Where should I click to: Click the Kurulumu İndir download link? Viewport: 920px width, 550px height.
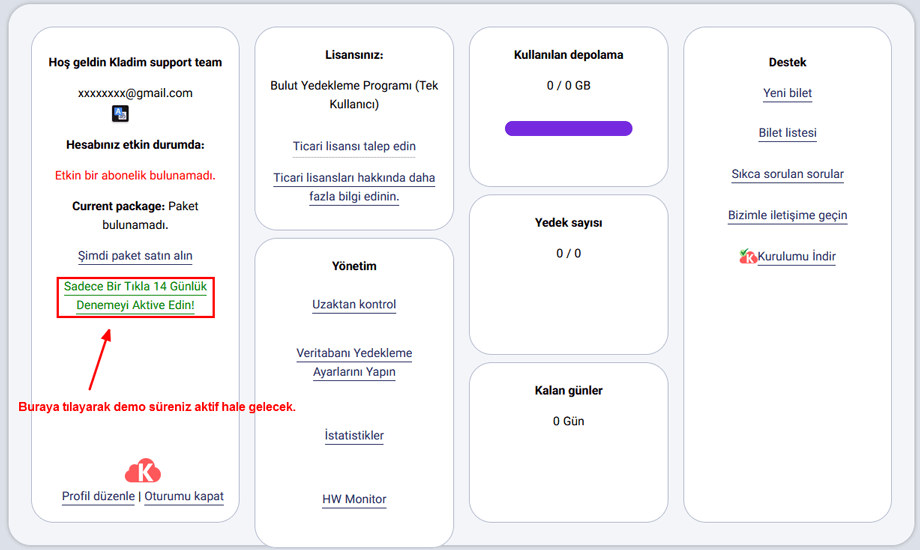[x=796, y=257]
